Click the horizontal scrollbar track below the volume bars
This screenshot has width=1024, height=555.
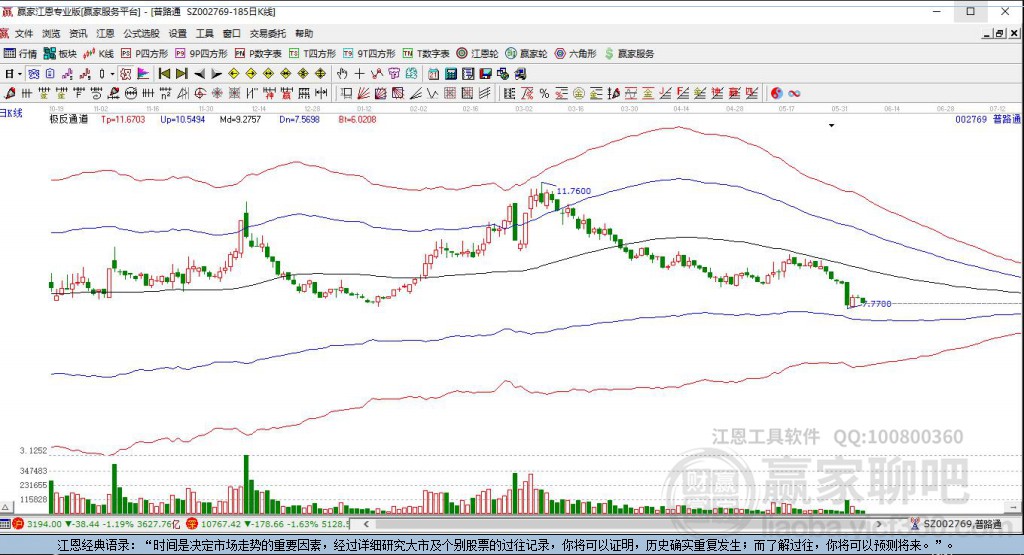click(x=620, y=524)
